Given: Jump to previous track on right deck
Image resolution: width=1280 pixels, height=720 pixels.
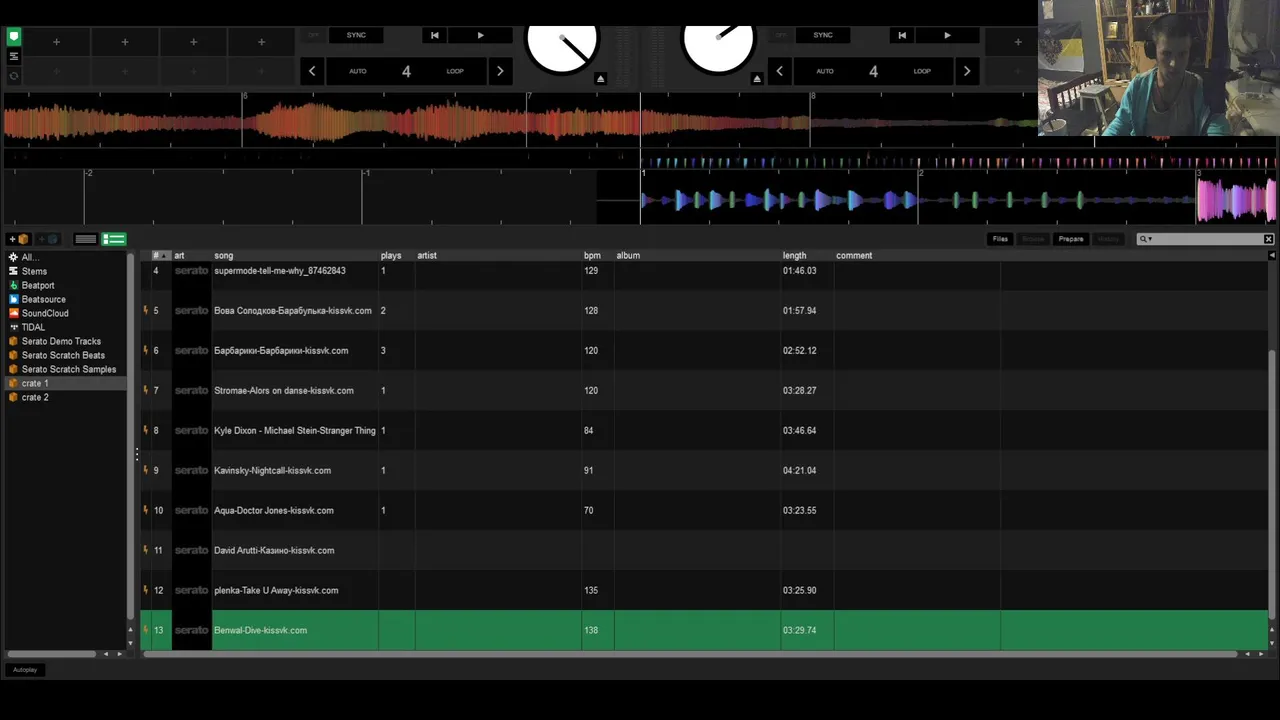Looking at the screenshot, I should tap(902, 35).
